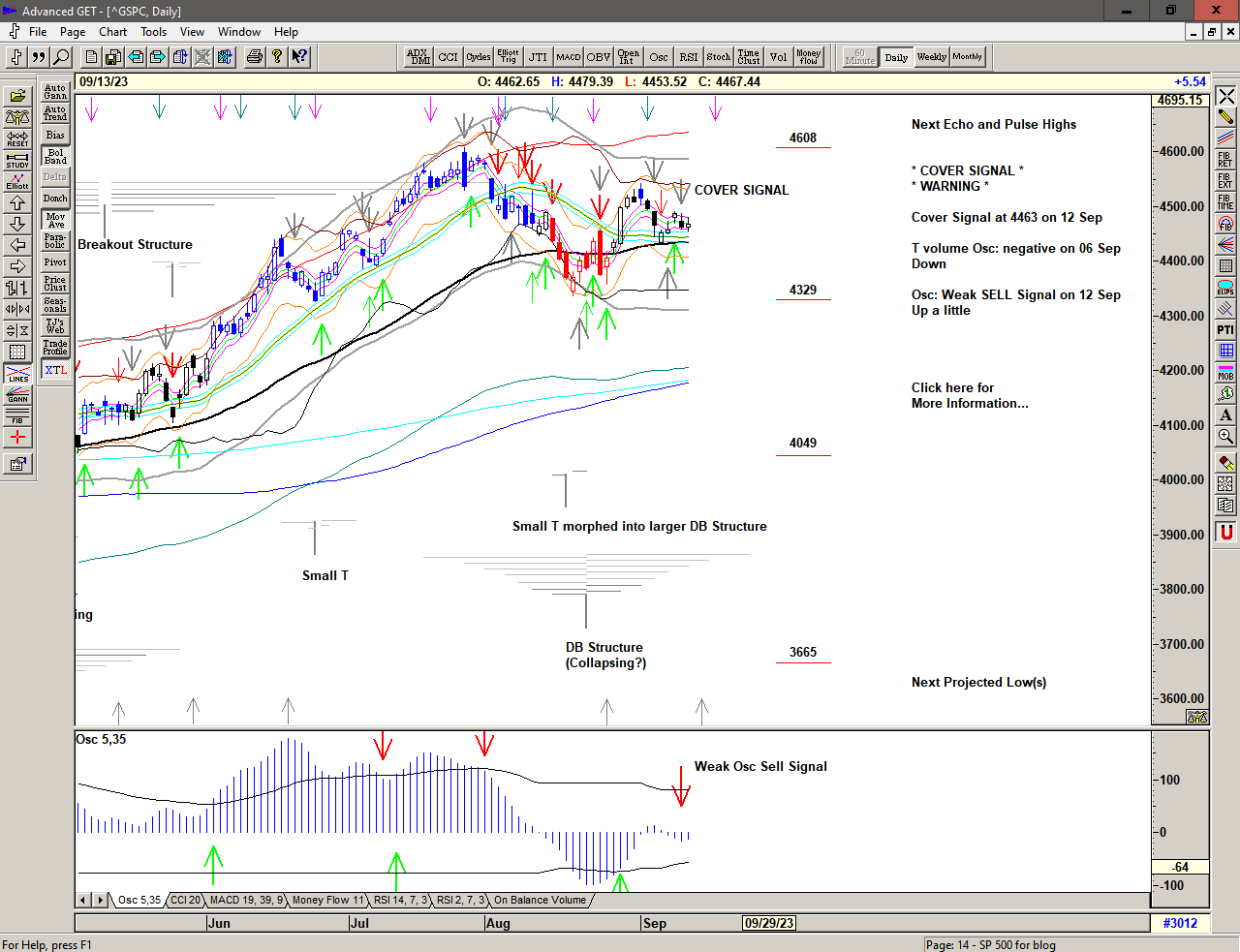Toggle the Mov Ave study button
This screenshot has width=1240, height=952.
pyautogui.click(x=55, y=220)
